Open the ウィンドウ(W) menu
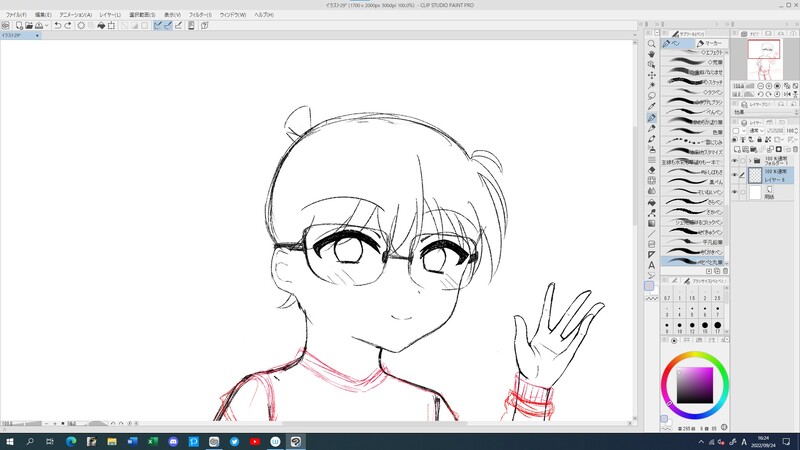800x450 pixels. 233,15
